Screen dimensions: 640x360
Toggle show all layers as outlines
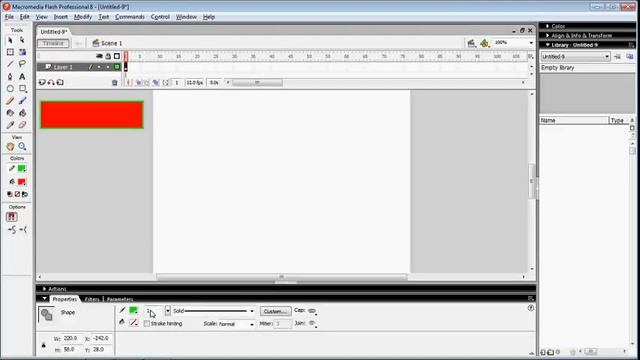tap(117, 56)
